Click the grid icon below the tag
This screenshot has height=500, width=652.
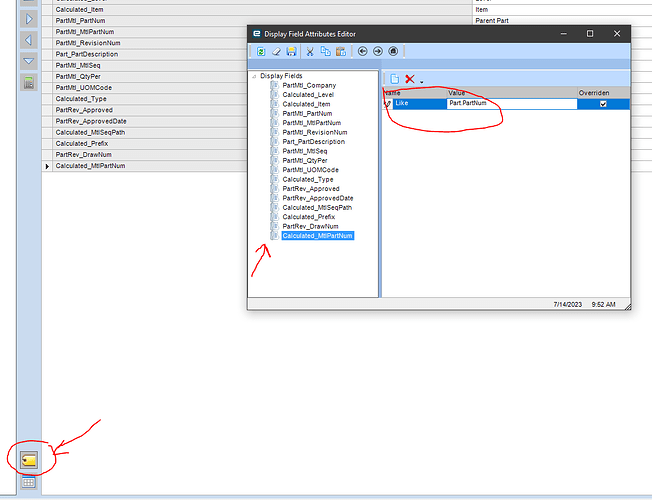point(29,483)
